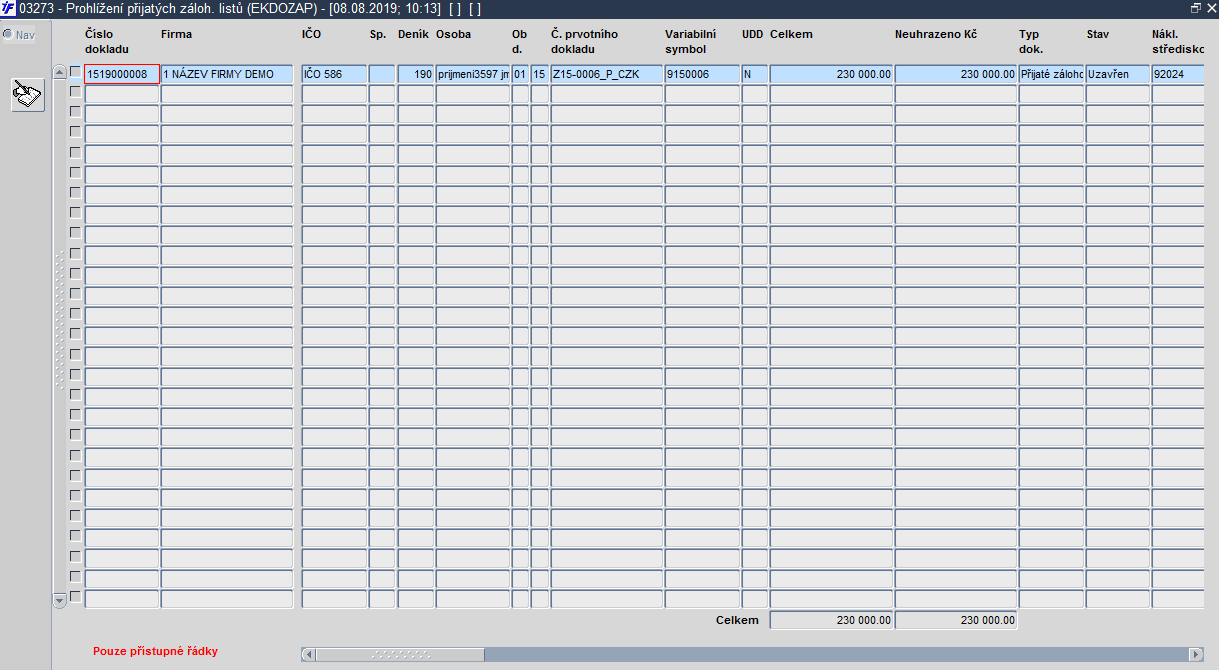Click the 'Firma' column header

click(x=176, y=34)
